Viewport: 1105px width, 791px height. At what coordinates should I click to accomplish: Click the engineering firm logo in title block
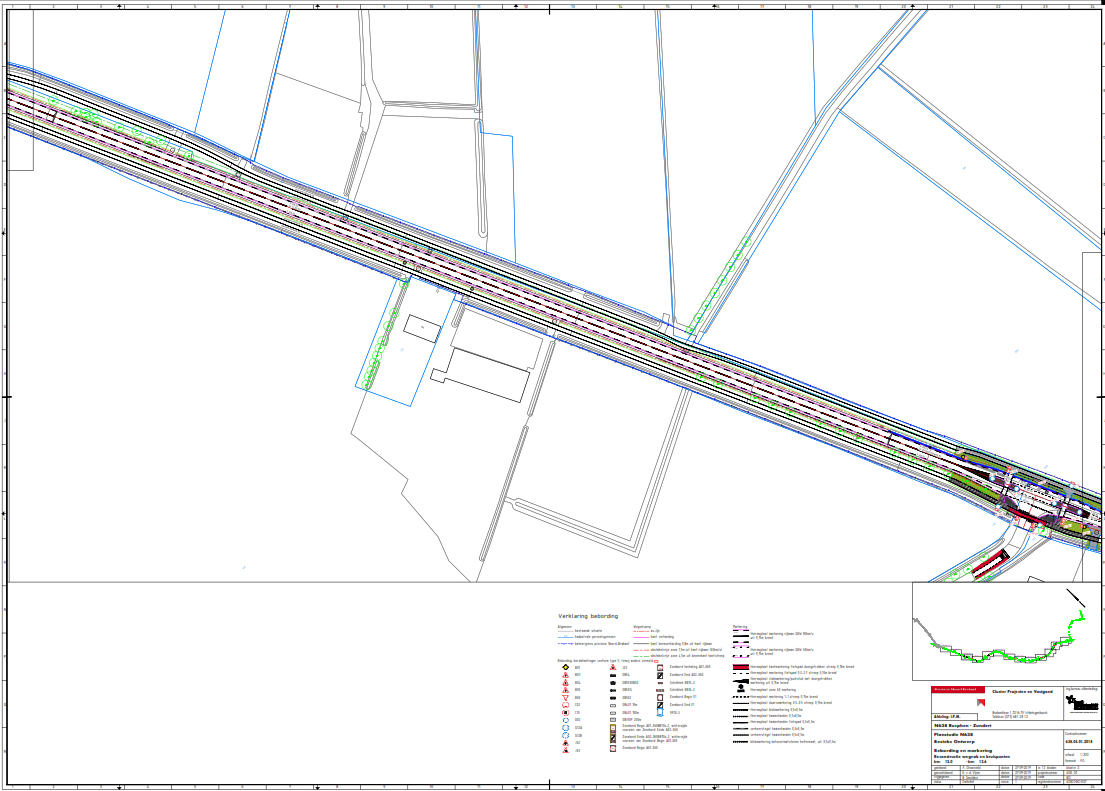(1082, 704)
